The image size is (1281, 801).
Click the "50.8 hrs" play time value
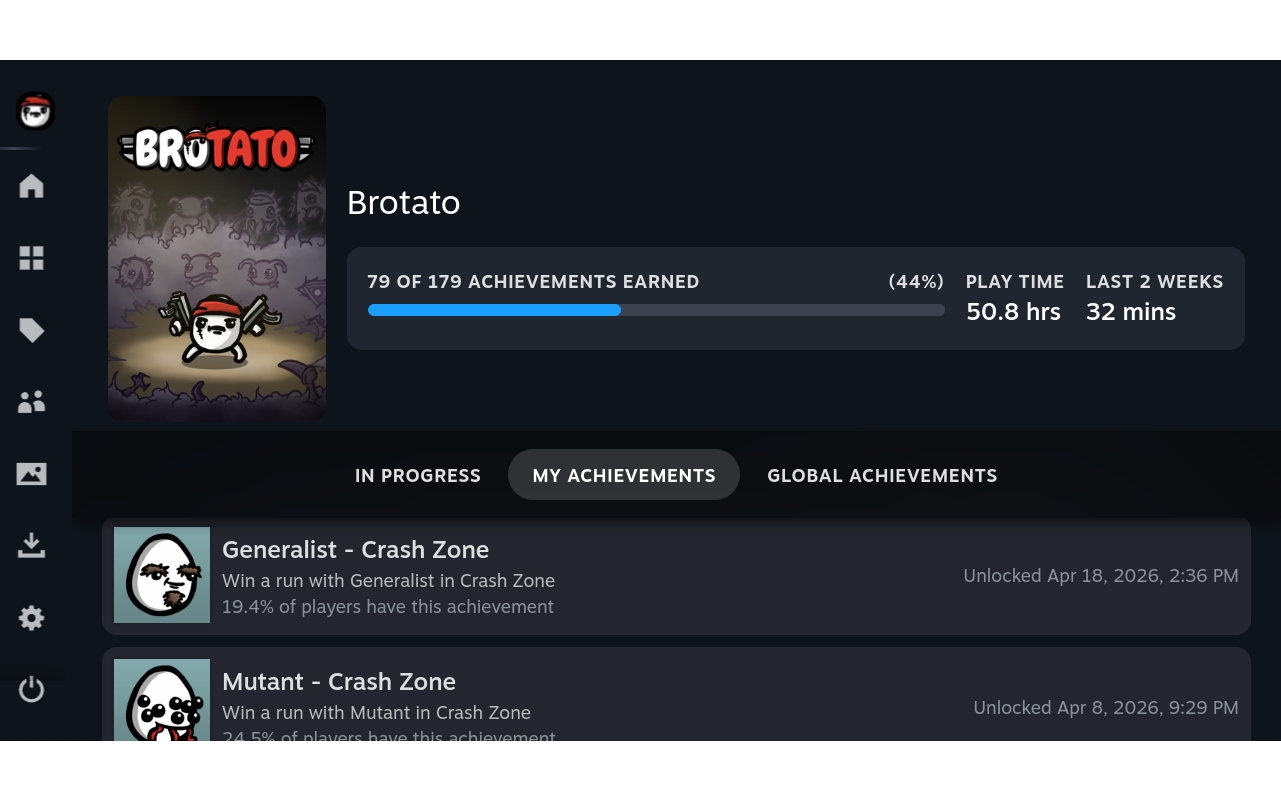coord(1013,312)
